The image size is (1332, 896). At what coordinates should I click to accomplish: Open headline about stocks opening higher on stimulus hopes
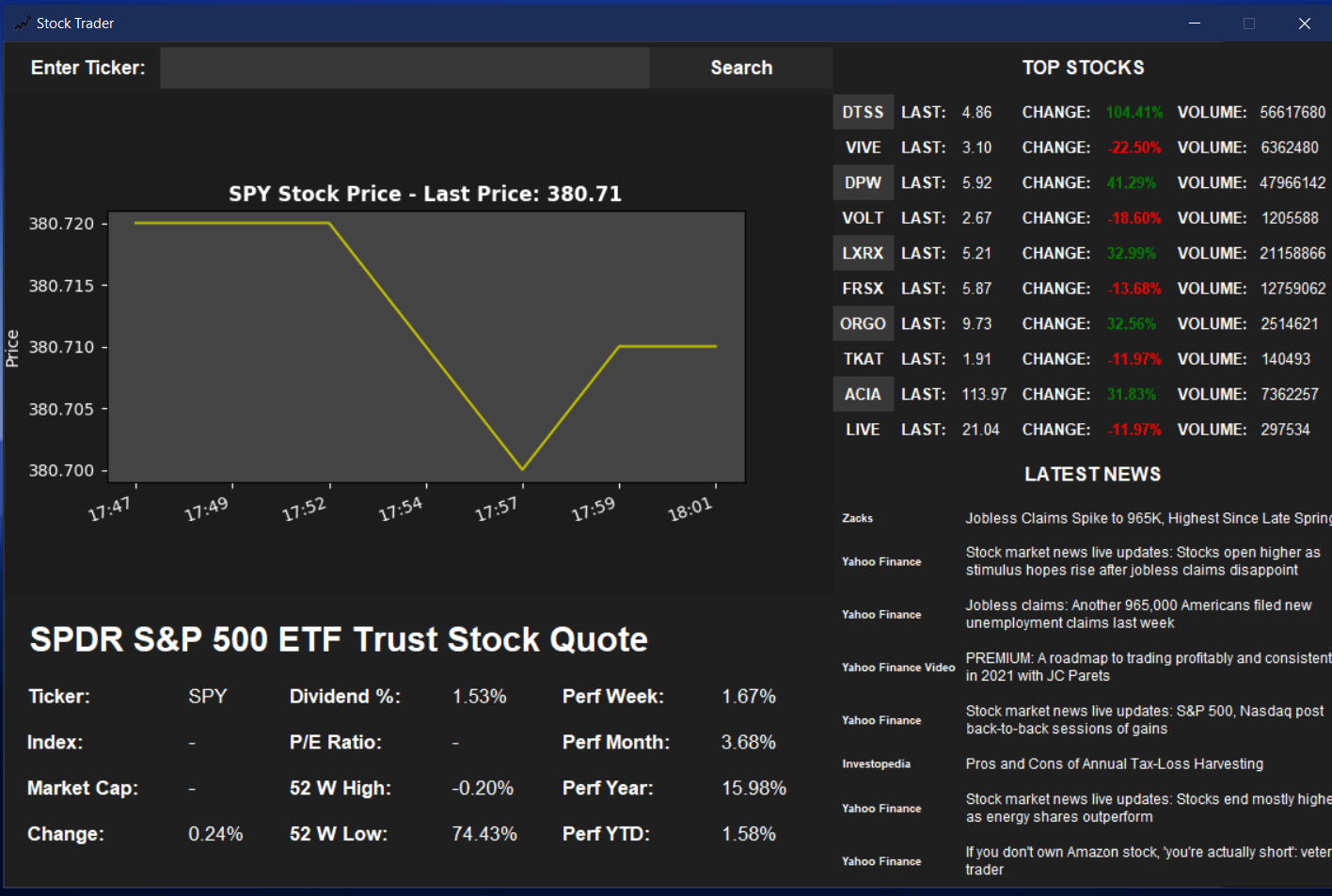[1143, 561]
